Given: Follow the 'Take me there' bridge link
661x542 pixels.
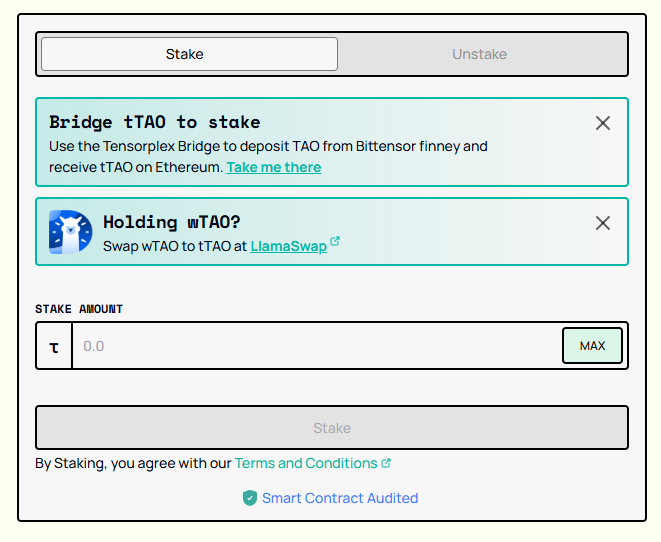Looking at the screenshot, I should [273, 168].
